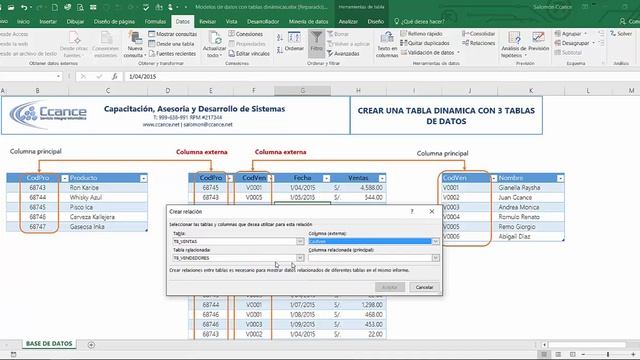Click the Undo arrow icon

pyautogui.click(x=24, y=7)
